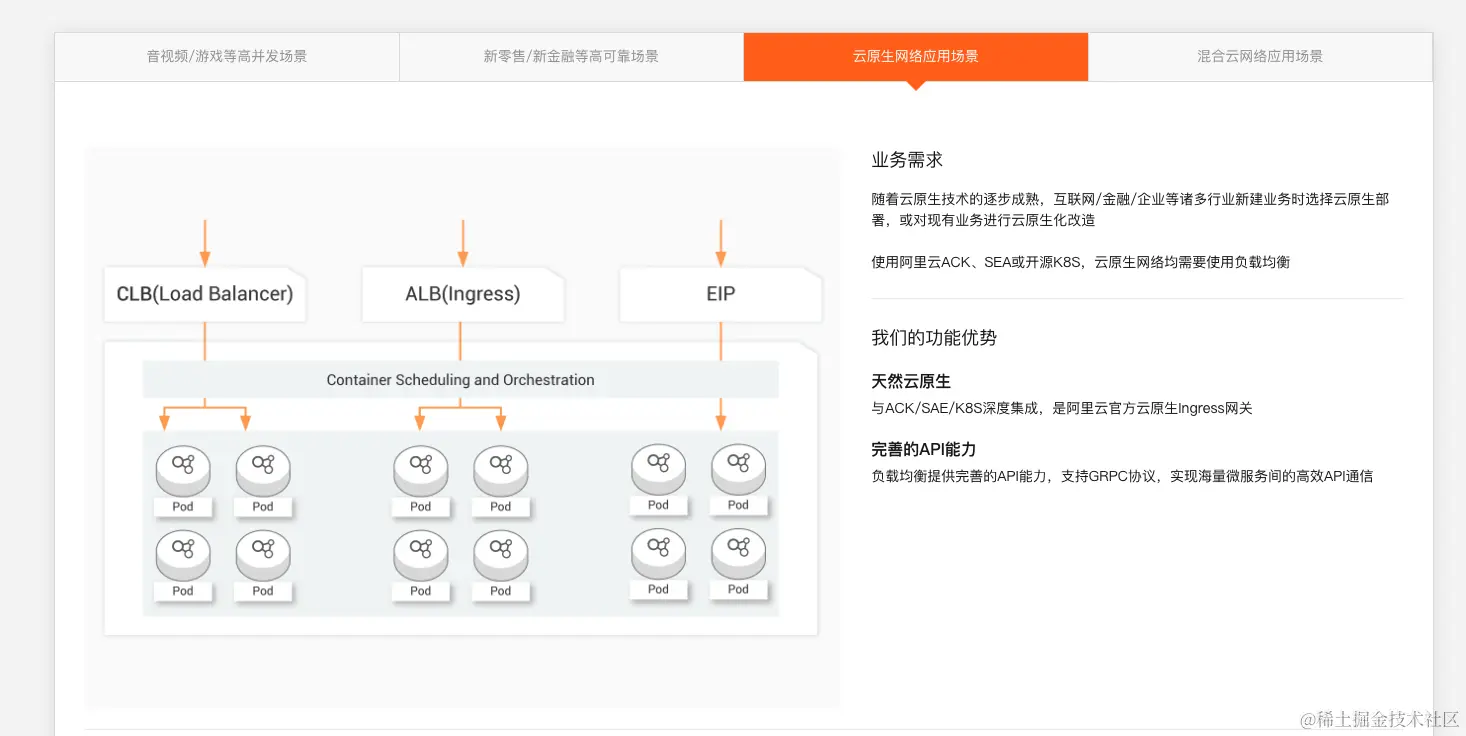Click text starting 与ACK/SAE/K8S深度集成
This screenshot has width=1466, height=736.
(1062, 408)
